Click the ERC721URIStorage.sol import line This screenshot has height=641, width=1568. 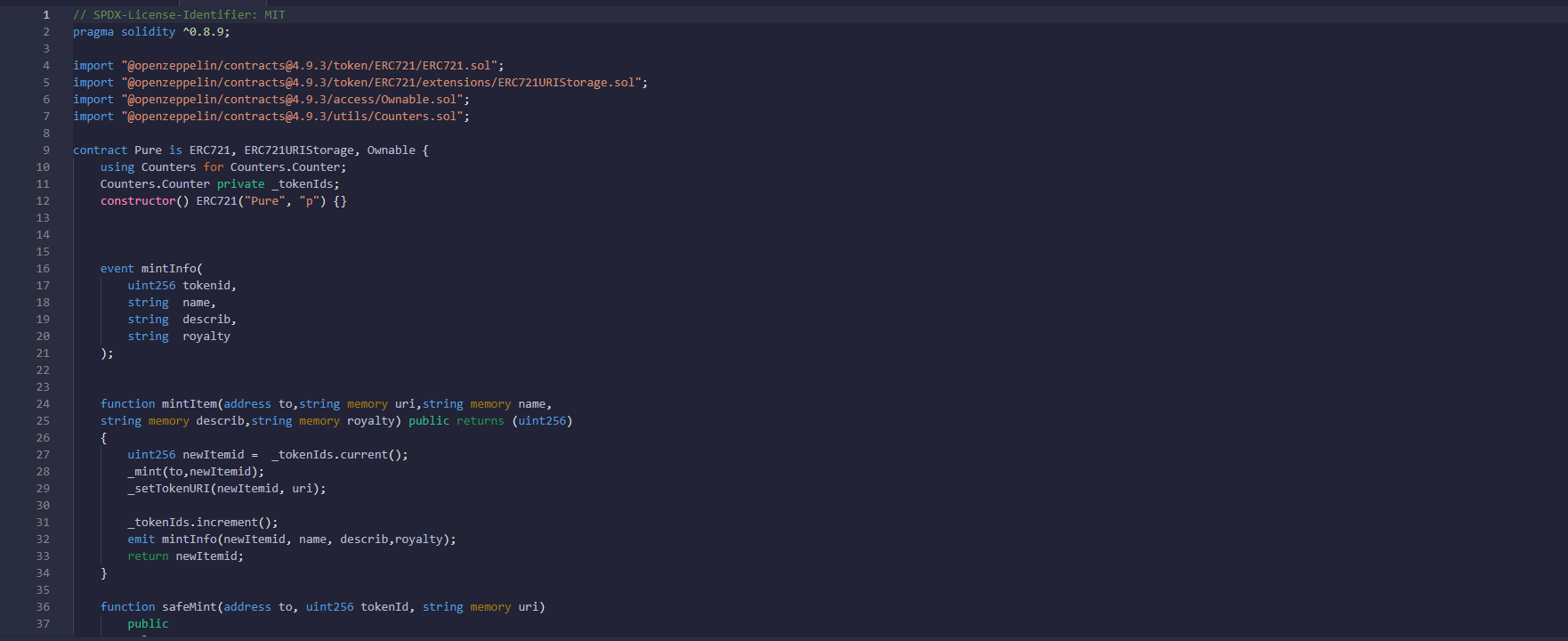pyautogui.click(x=360, y=82)
